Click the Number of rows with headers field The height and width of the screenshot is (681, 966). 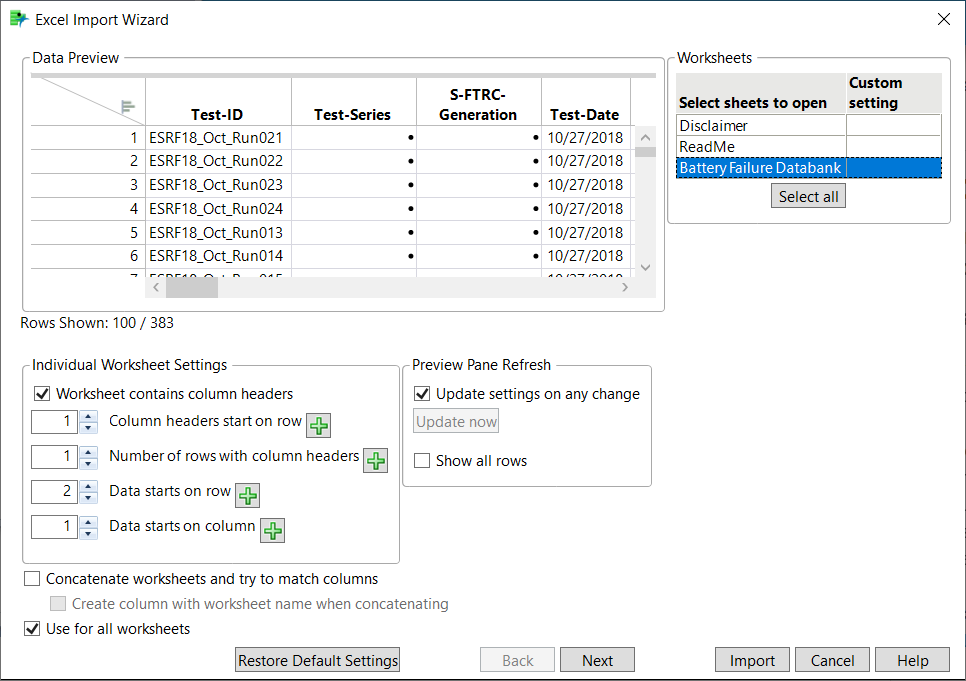pos(54,457)
